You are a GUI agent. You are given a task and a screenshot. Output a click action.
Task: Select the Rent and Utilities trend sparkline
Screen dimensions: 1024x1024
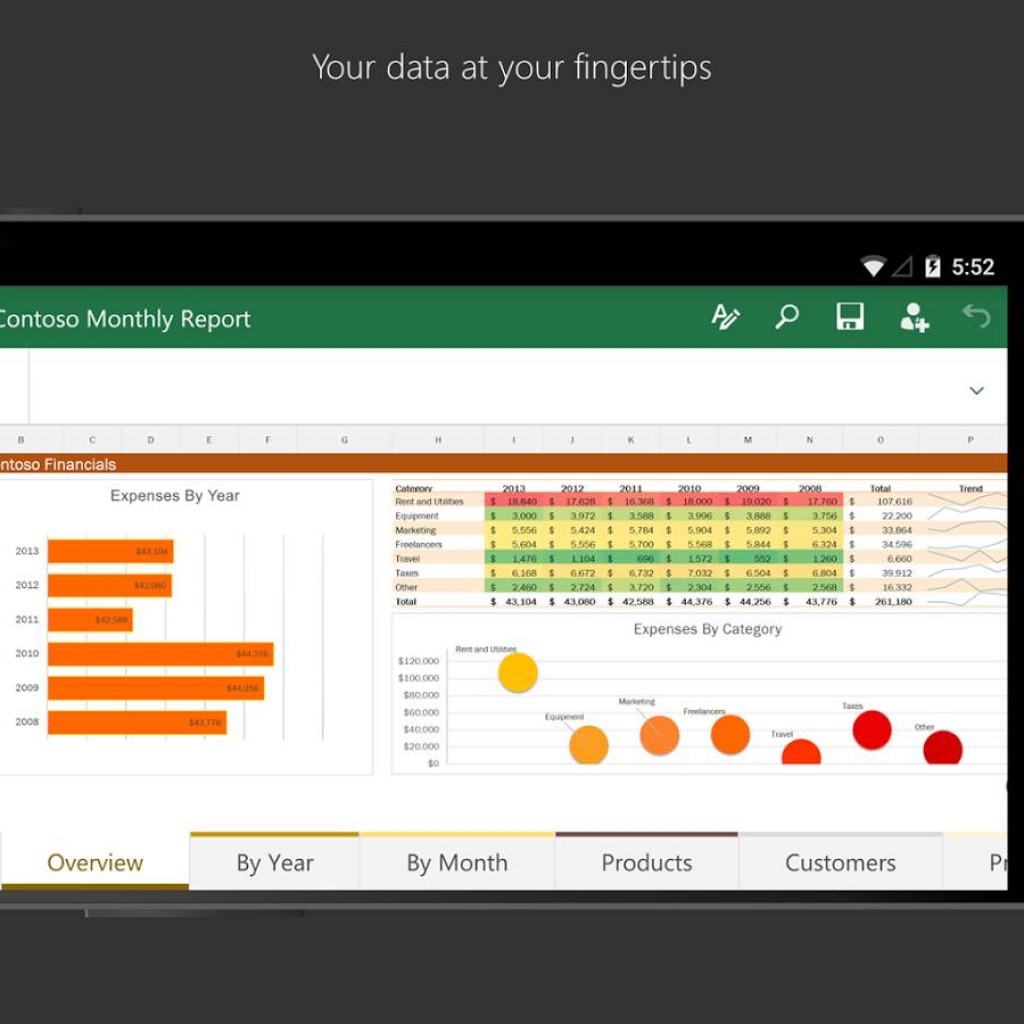[967, 501]
